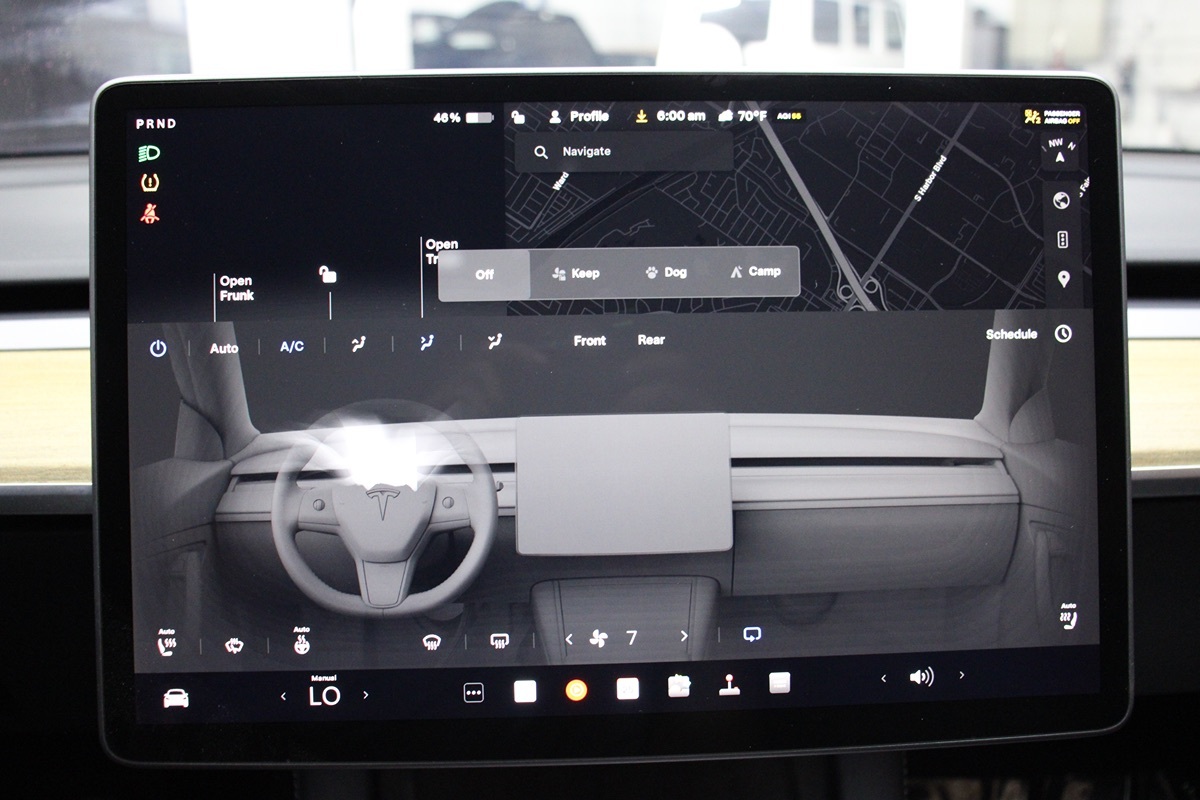Toggle the A/C setting
Viewport: 1200px width, 800px height.
tap(291, 347)
